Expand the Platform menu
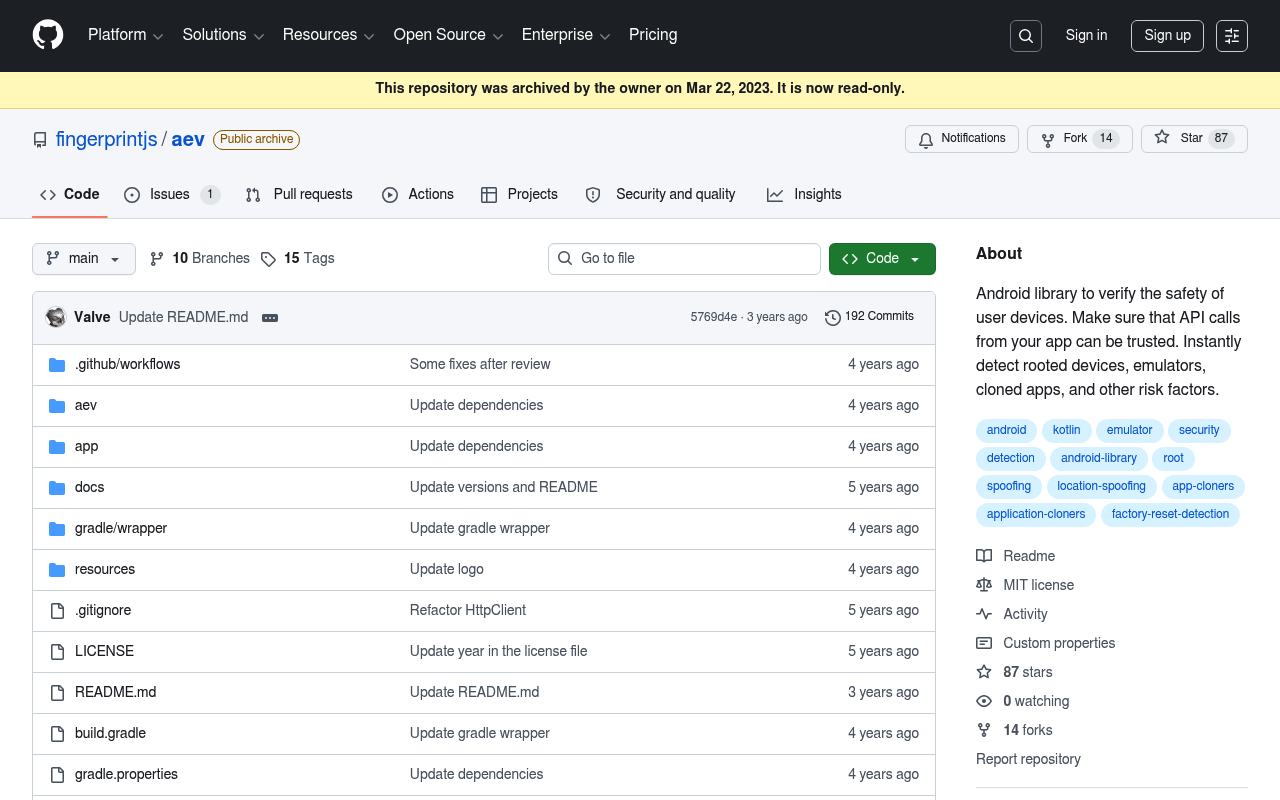 click(125, 35)
